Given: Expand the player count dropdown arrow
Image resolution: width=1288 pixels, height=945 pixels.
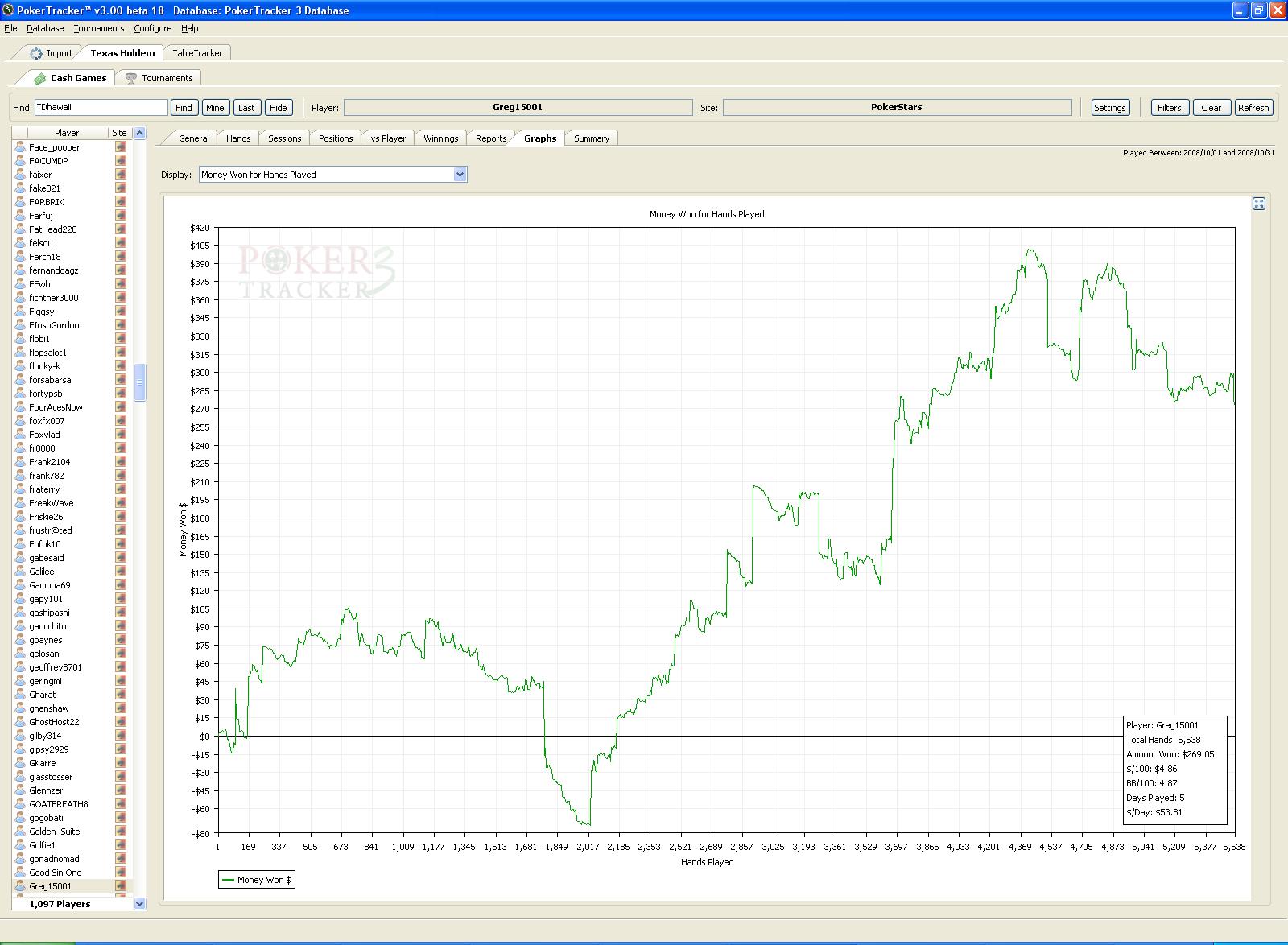Looking at the screenshot, I should pyautogui.click(x=139, y=904).
